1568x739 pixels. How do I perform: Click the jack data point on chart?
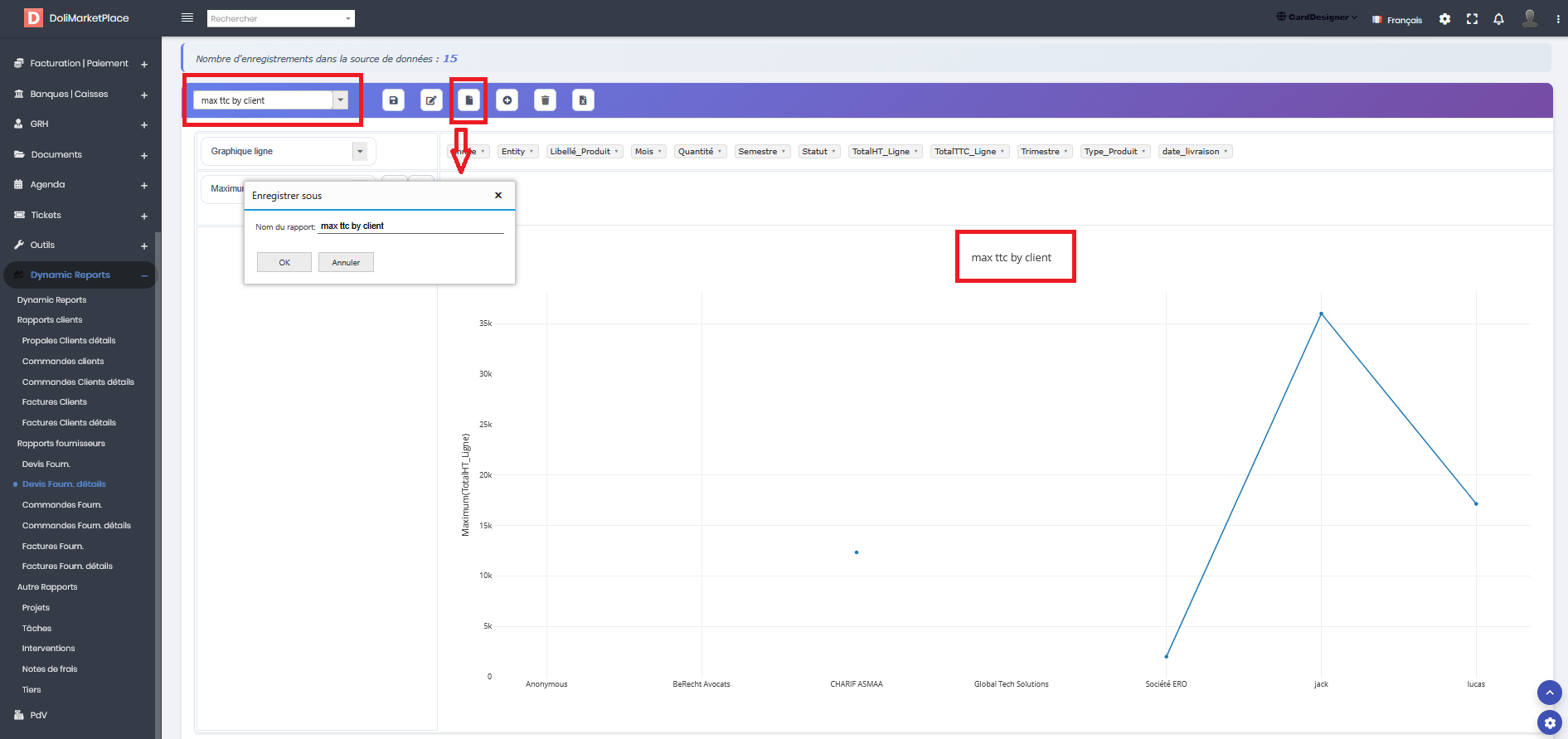1321,314
